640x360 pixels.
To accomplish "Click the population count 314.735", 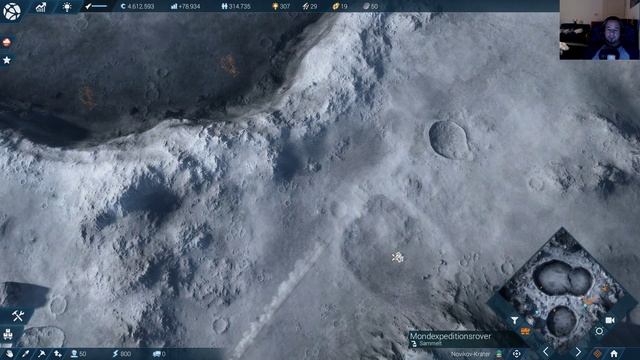I will (x=236, y=7).
